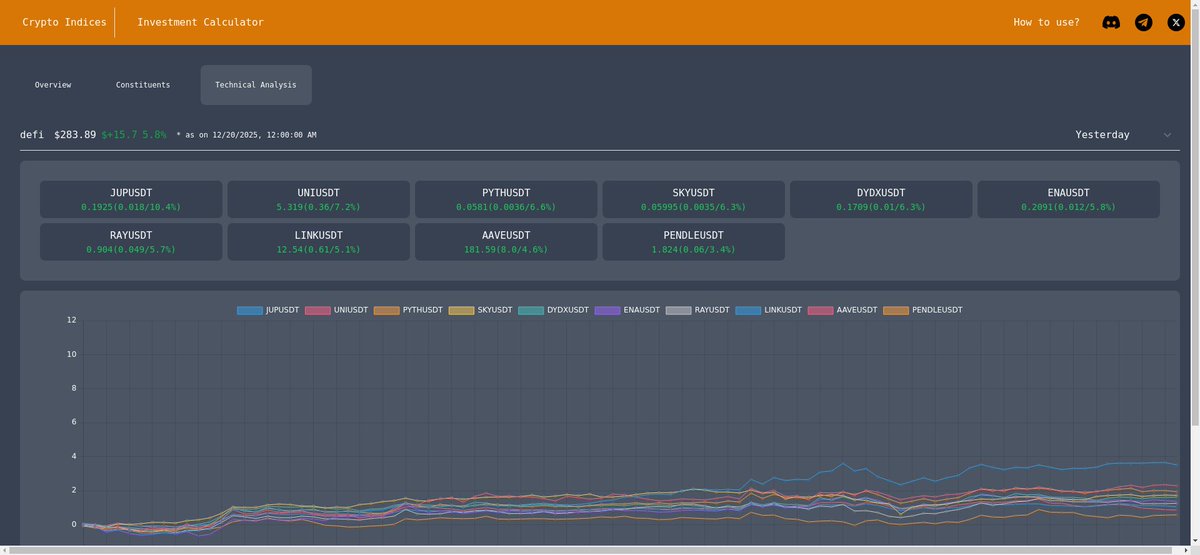Open the Telegram link icon
1200x555 pixels.
[x=1144, y=22]
